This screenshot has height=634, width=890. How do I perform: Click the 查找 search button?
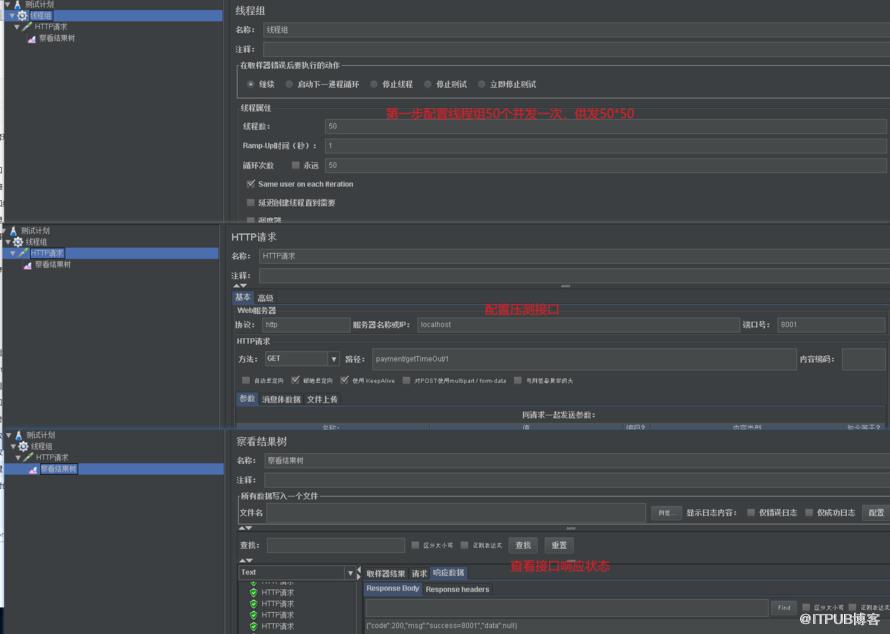523,545
